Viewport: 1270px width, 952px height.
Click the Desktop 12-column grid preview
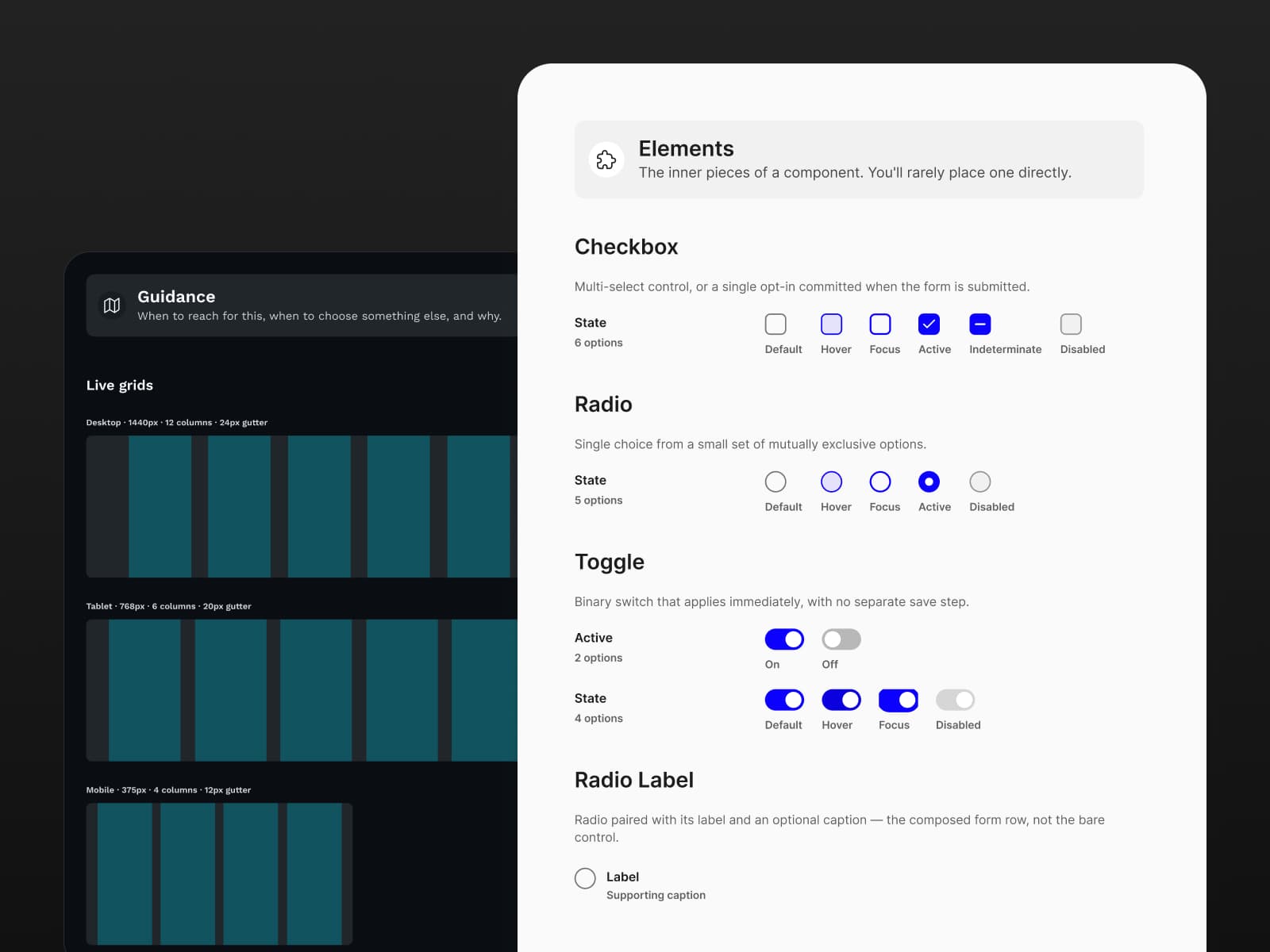302,506
